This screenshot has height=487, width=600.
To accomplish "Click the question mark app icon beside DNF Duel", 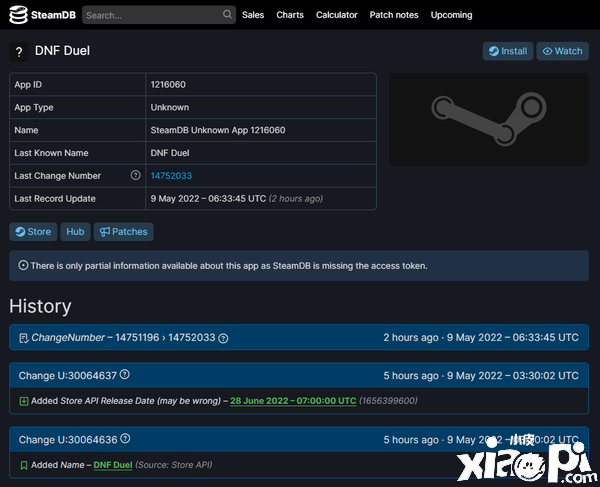I will pyautogui.click(x=19, y=52).
